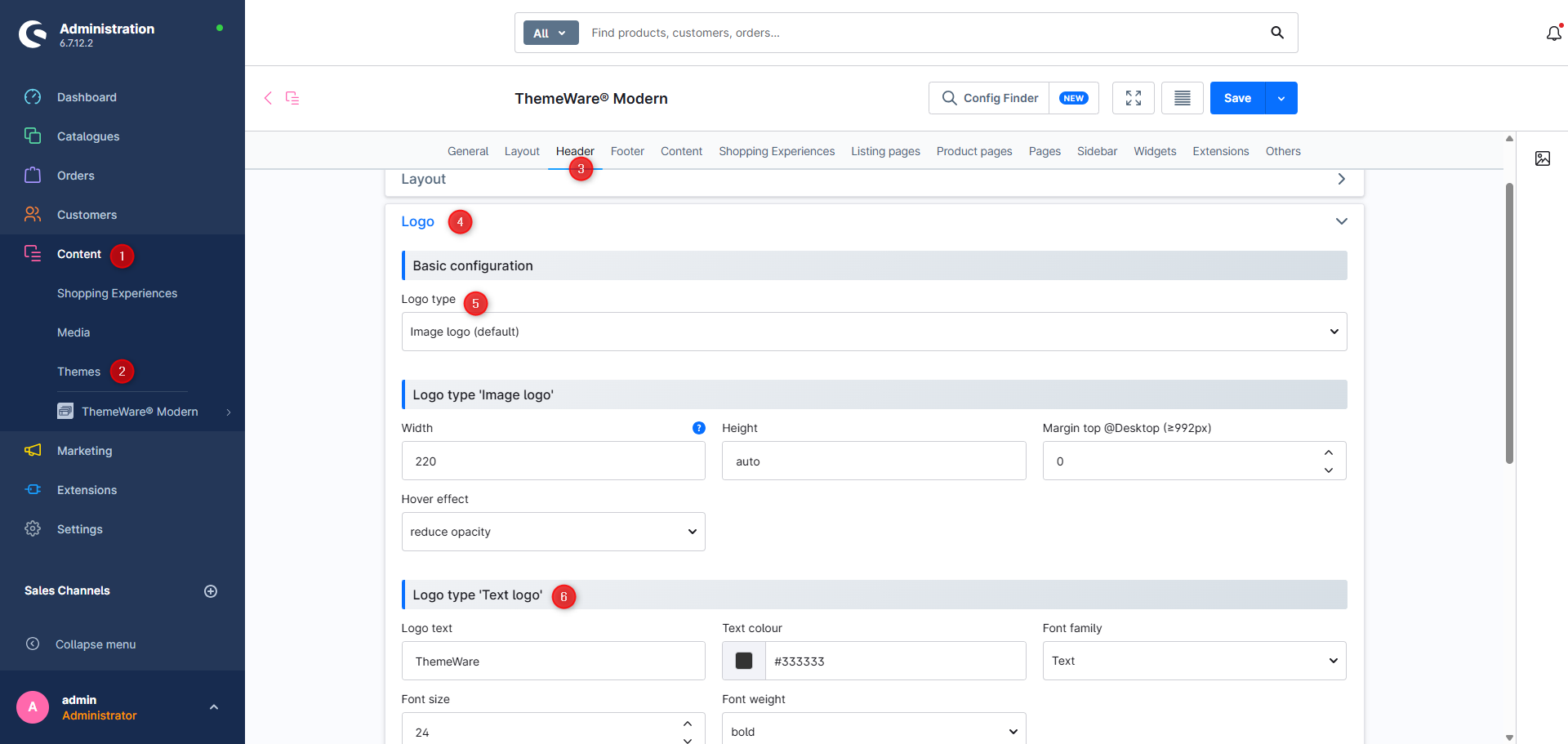Click the Collapse menu arrow icon

click(33, 644)
